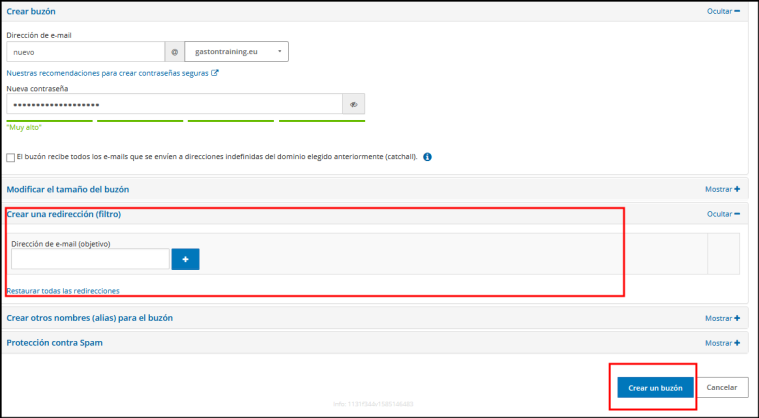Screen dimensions: 759x418
Task: Click the redirection target e-mail input field
Action: (x=89, y=259)
